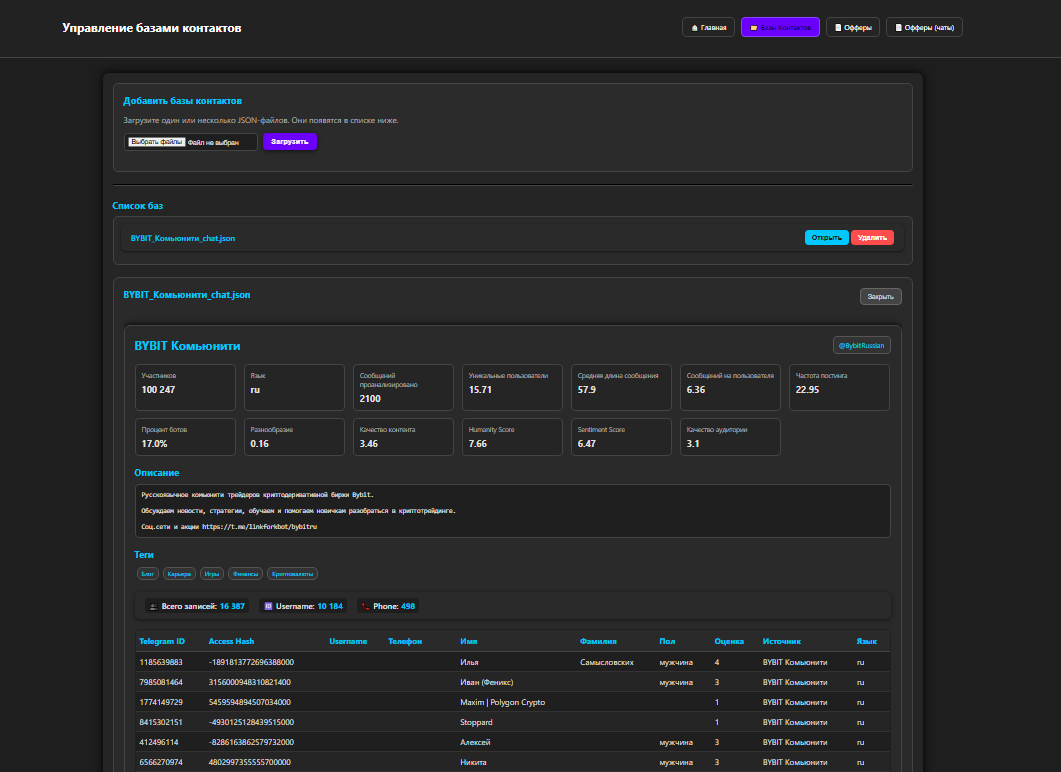Follow the @BybitRussian channel link
This screenshot has height=772, width=1061.
pos(861,345)
